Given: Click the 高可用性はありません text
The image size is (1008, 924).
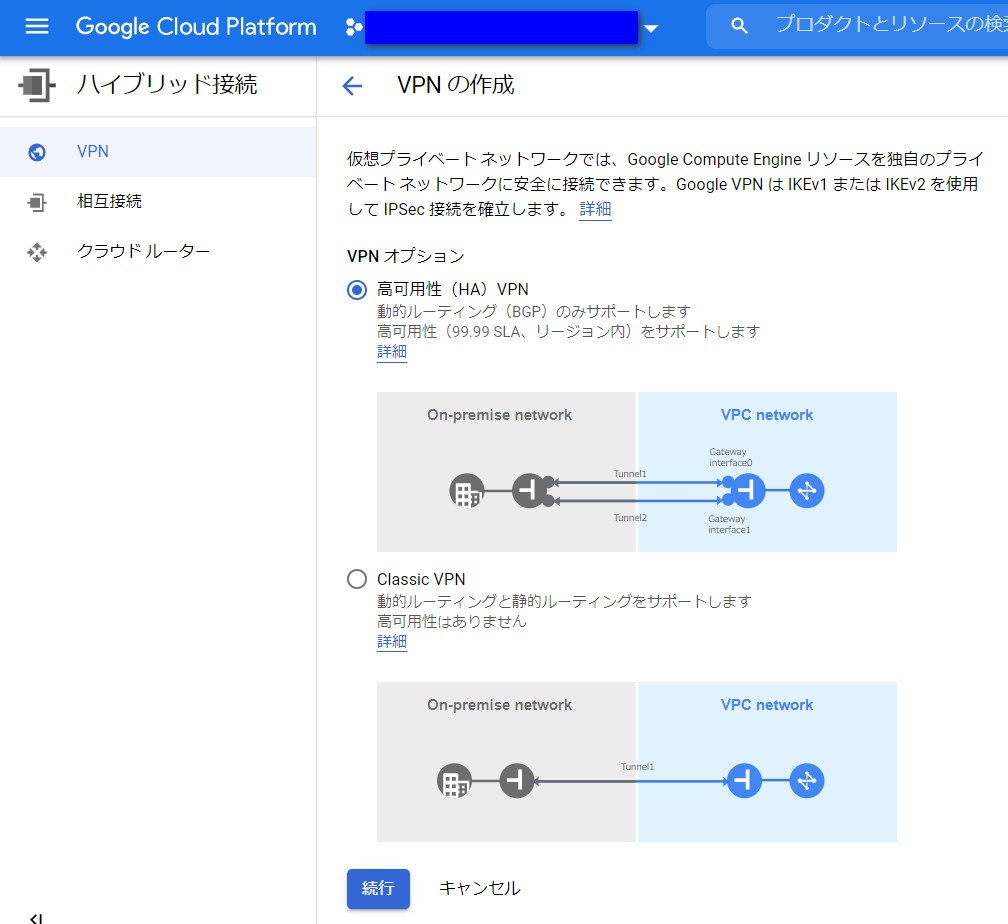Looking at the screenshot, I should 452,621.
